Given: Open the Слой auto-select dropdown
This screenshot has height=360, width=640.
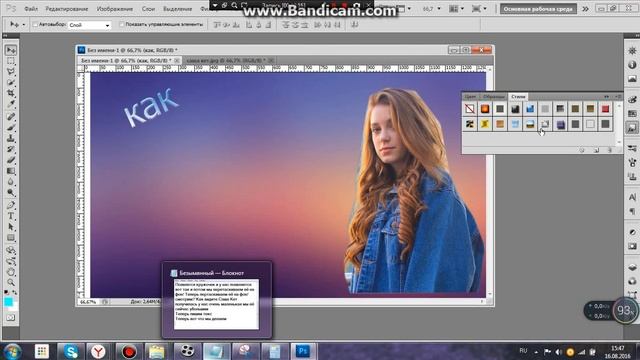Looking at the screenshot, I should point(89,25).
